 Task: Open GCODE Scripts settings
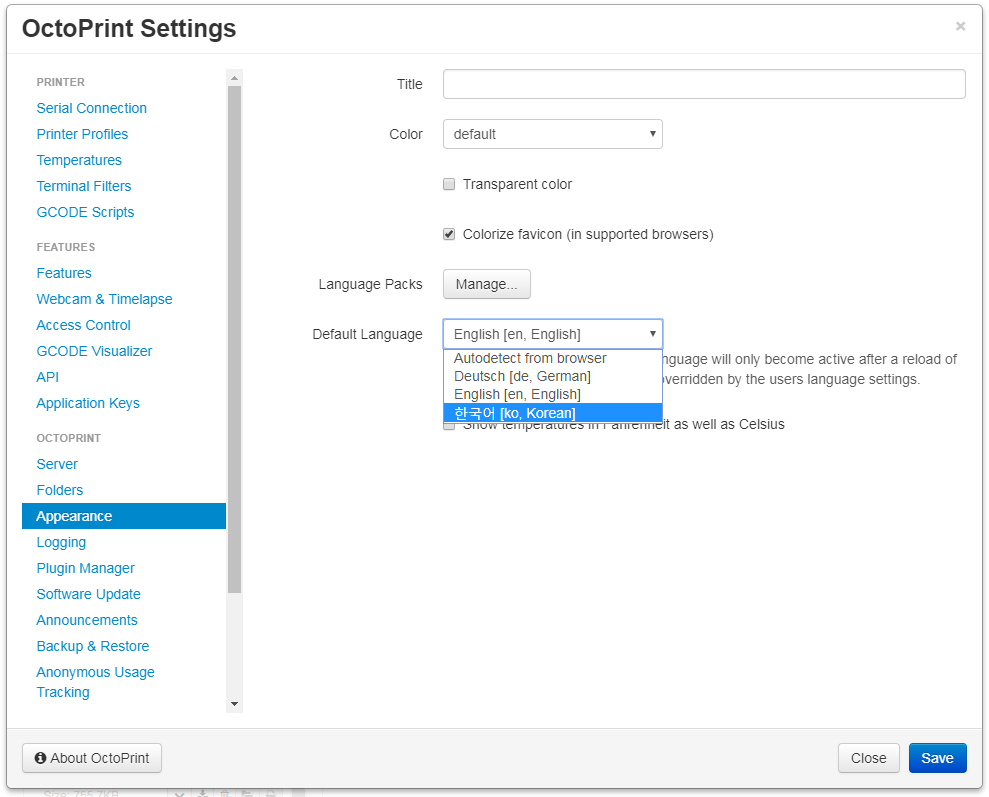pos(85,212)
